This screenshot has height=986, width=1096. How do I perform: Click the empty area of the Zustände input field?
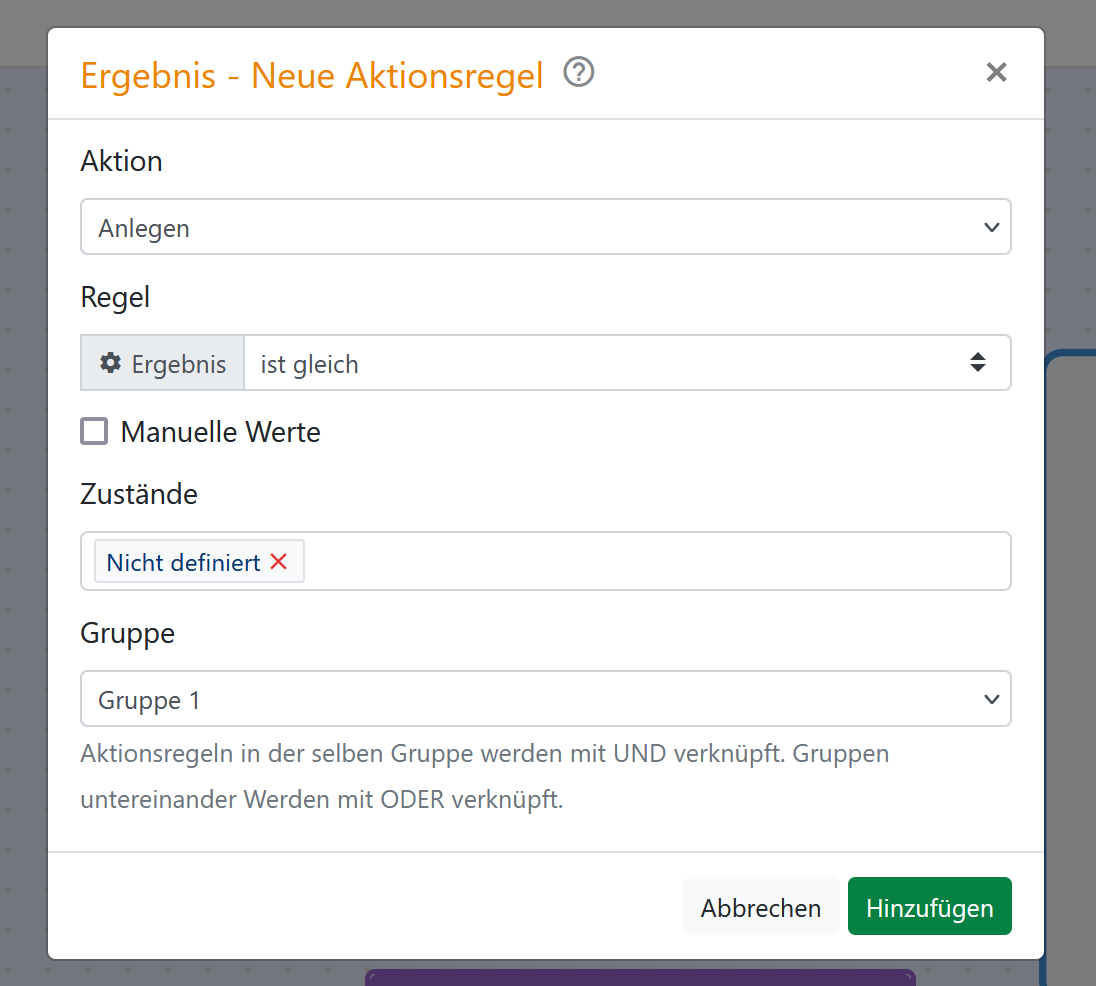(657, 561)
